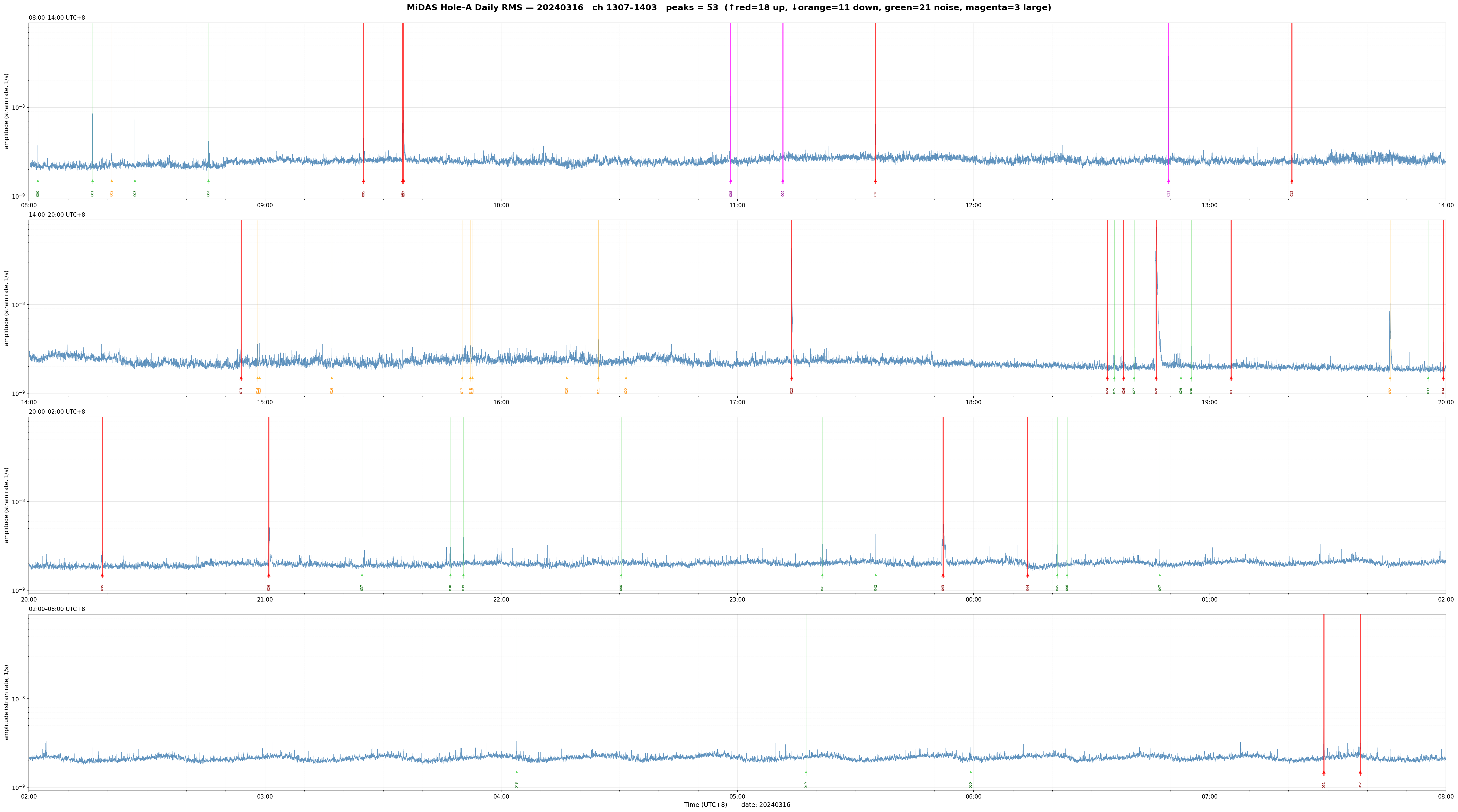Pick the green peak number label 049

click(x=806, y=785)
